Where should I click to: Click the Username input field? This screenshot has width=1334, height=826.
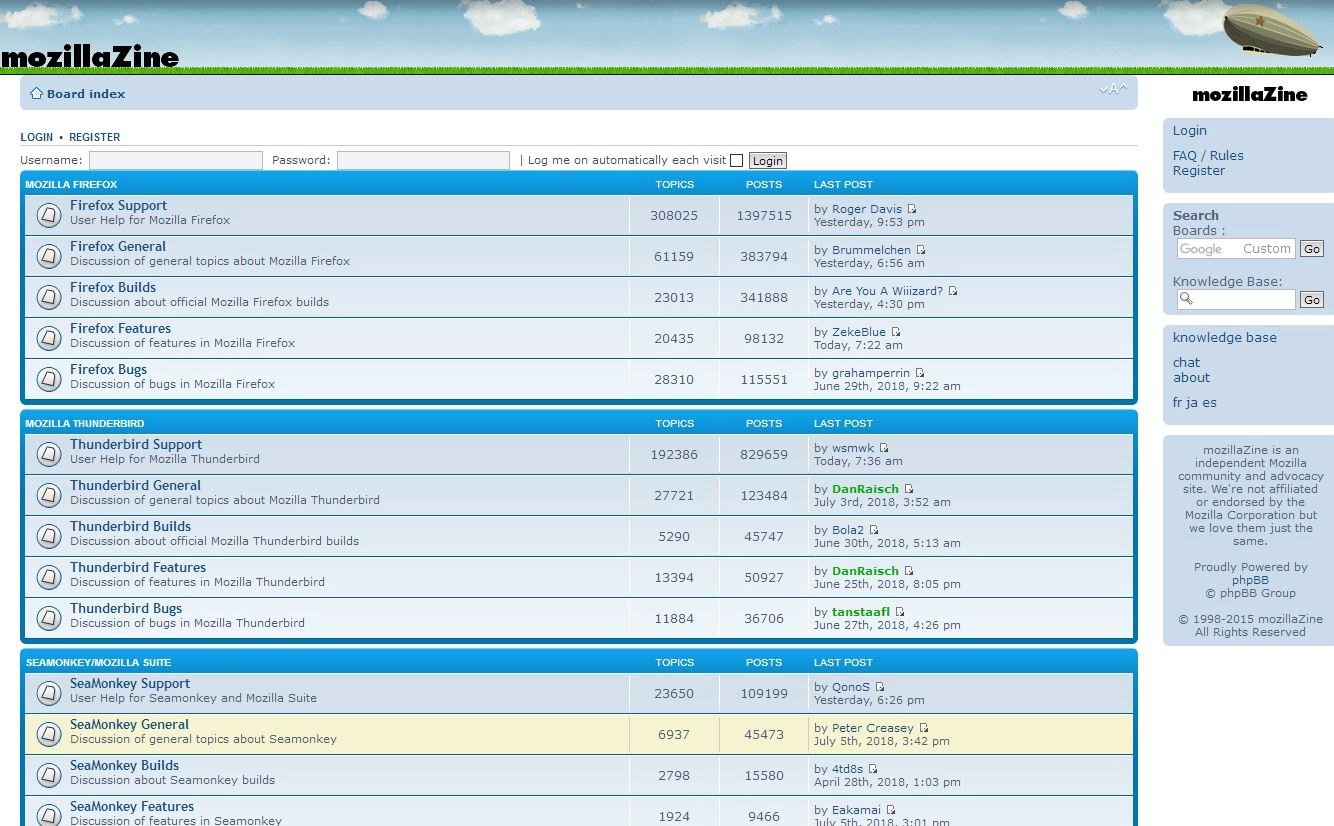pos(176,160)
